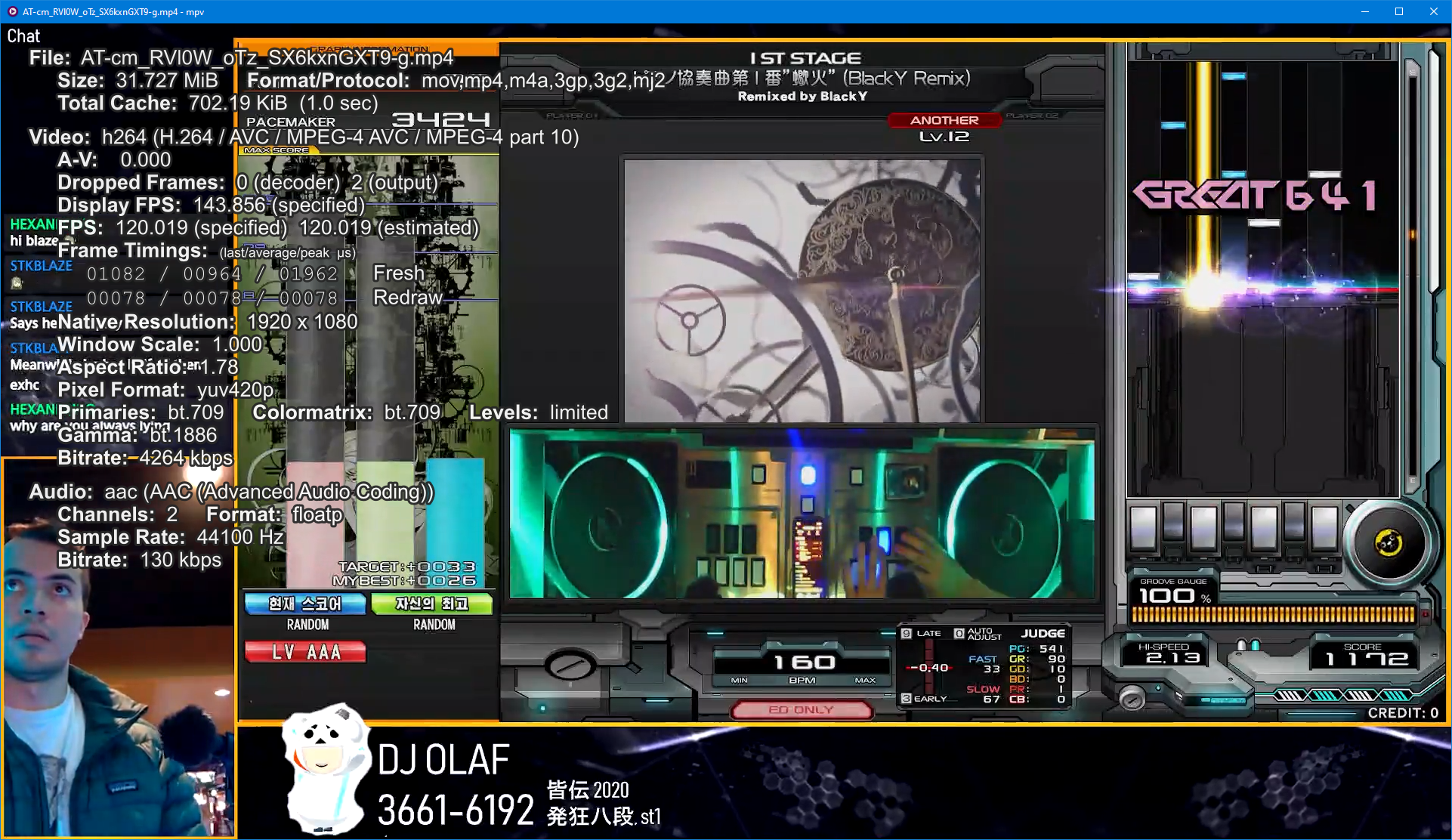The height and width of the screenshot is (840, 1452).
Task: Click the Dropped Frames line
Action: point(248,182)
